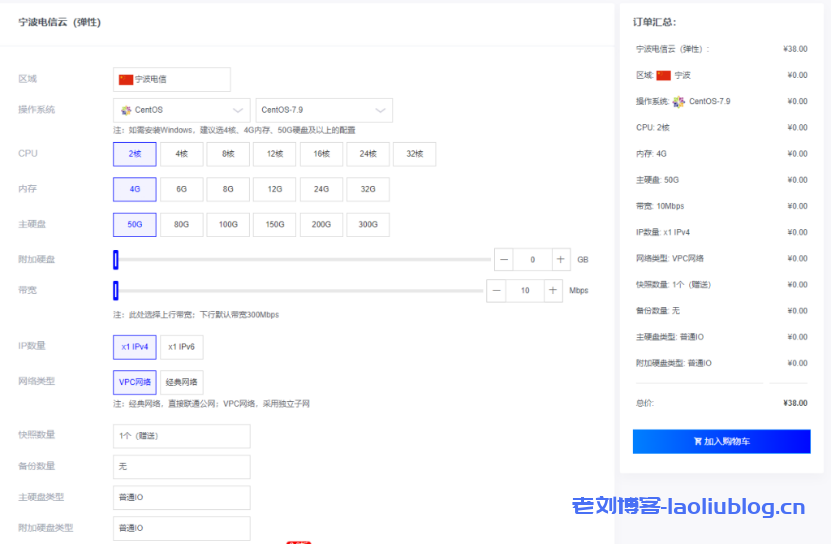Click the China flag in order summary
The height and width of the screenshot is (544, 831).
click(x=664, y=75)
